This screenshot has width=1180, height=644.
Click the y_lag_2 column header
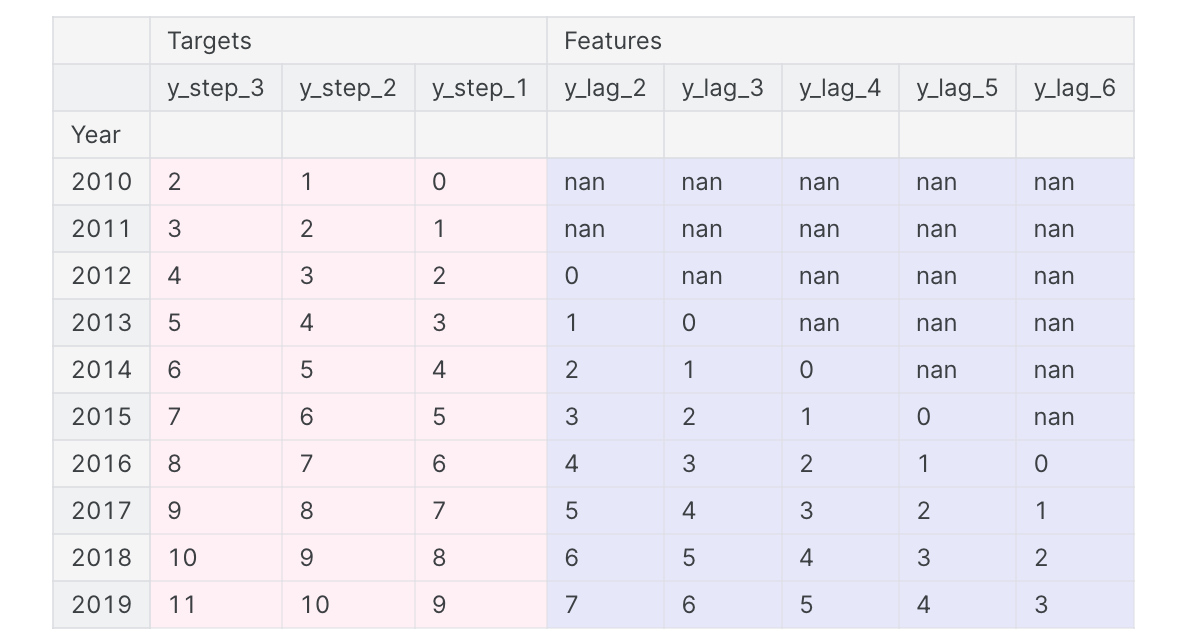click(605, 88)
